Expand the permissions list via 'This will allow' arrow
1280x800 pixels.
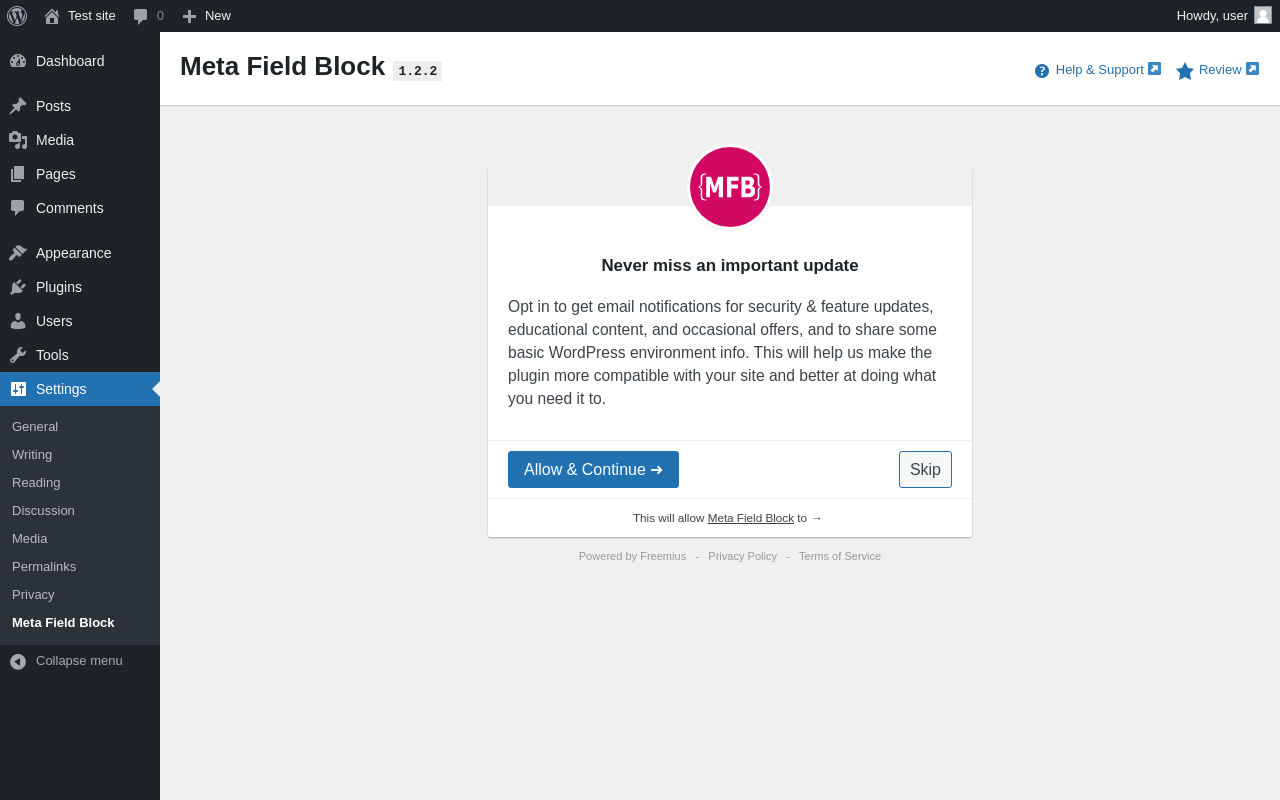click(816, 518)
